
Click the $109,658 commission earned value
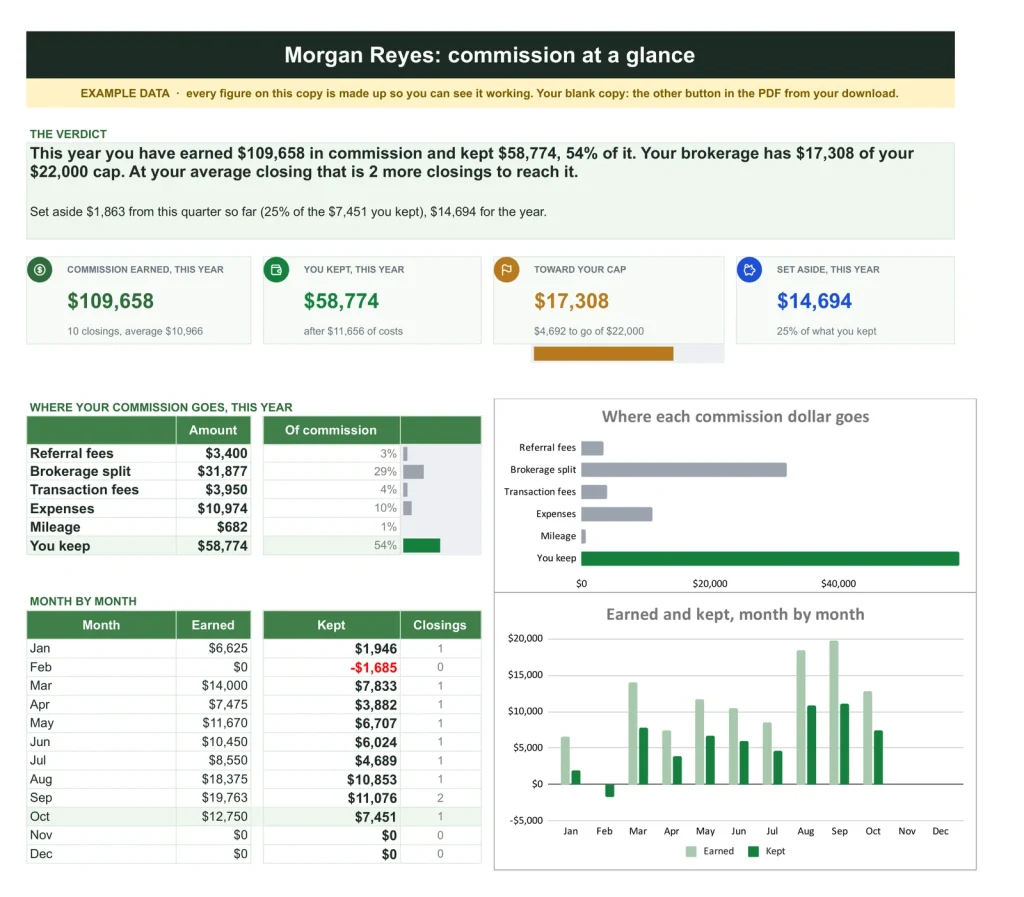pyautogui.click(x=110, y=301)
